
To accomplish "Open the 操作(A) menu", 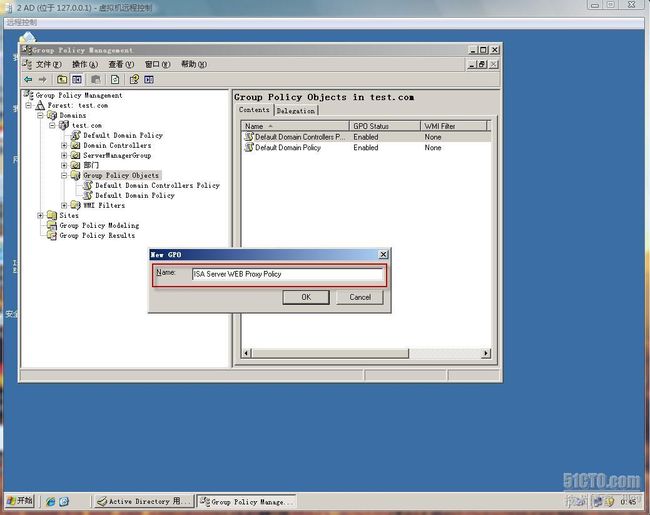I will (85, 64).
